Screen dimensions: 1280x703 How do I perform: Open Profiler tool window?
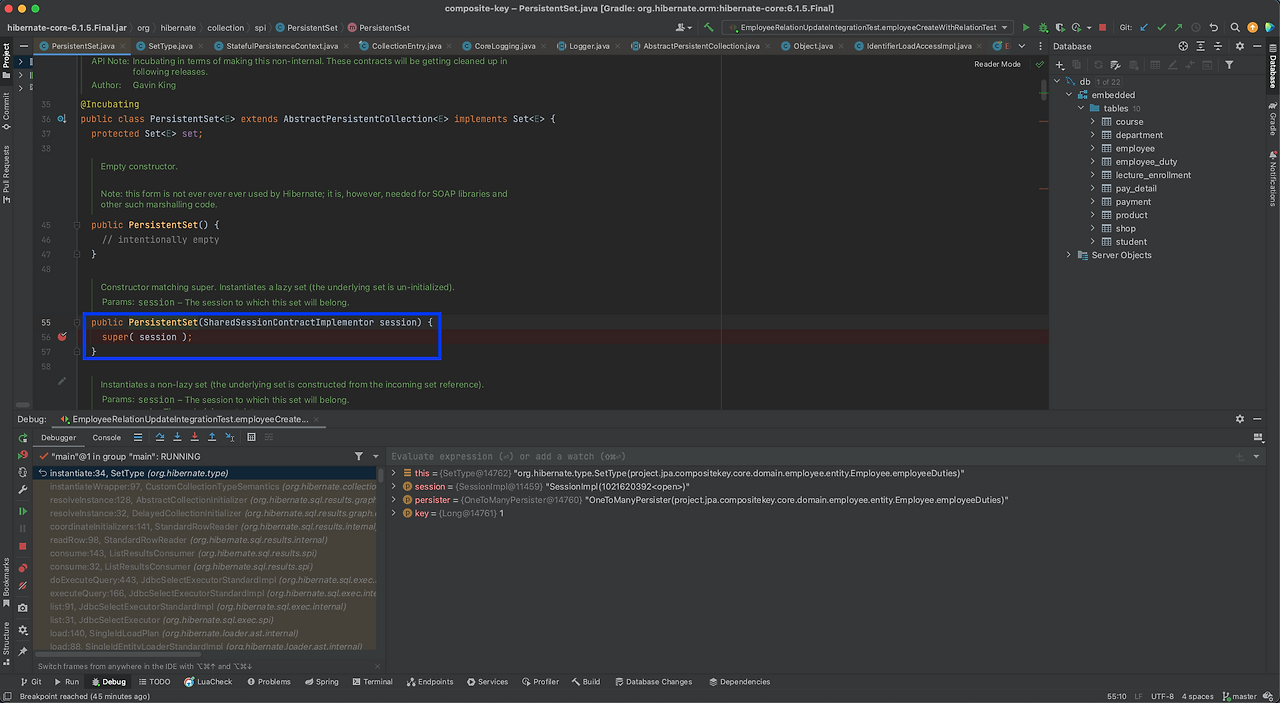pos(540,682)
